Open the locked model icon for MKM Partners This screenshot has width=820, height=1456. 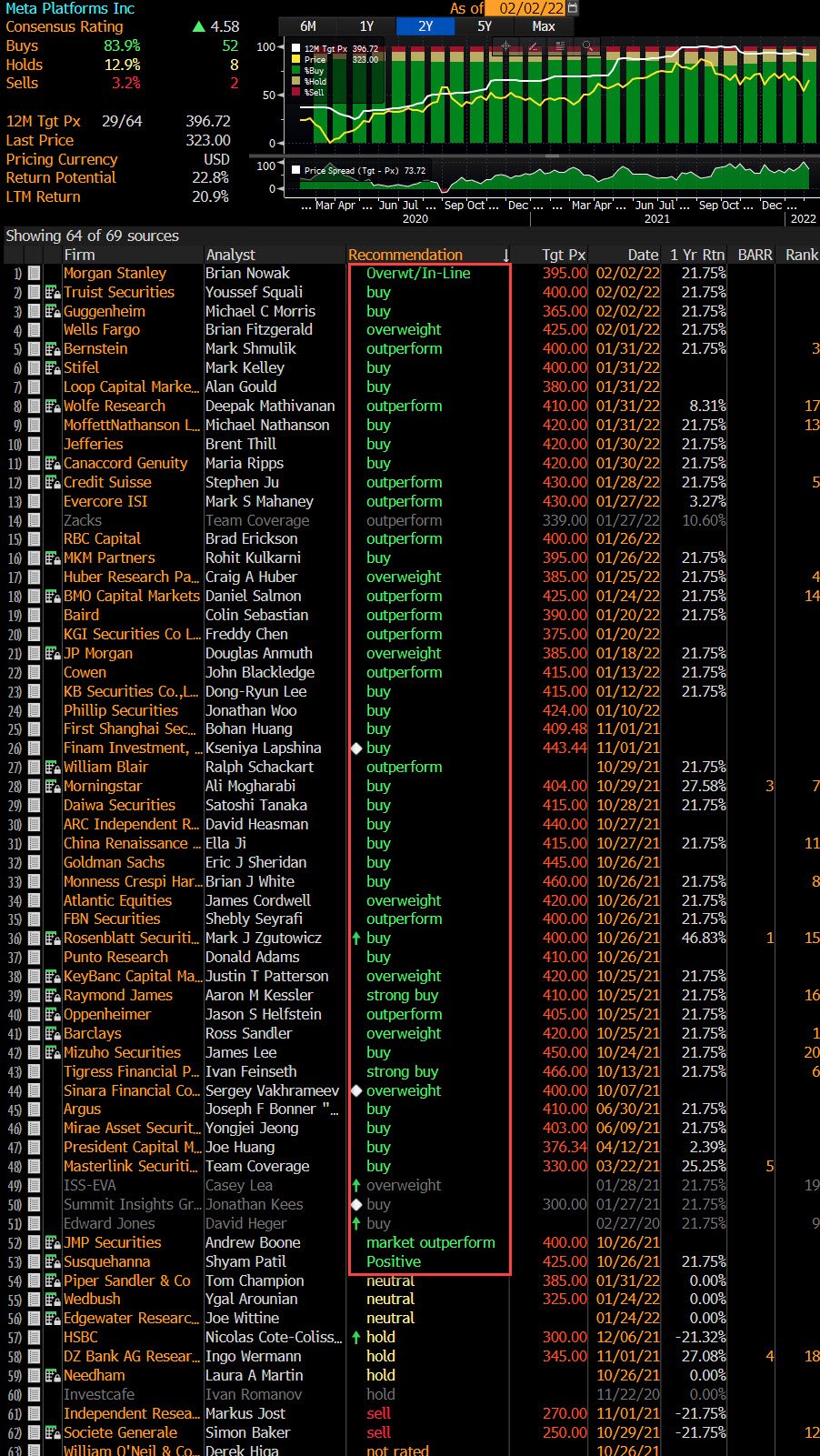(x=52, y=558)
